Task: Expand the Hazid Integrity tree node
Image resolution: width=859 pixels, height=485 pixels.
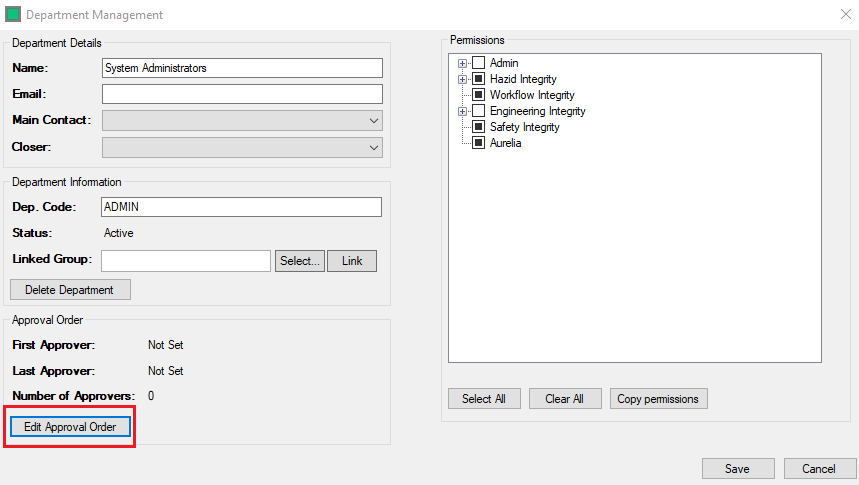Action: point(462,79)
